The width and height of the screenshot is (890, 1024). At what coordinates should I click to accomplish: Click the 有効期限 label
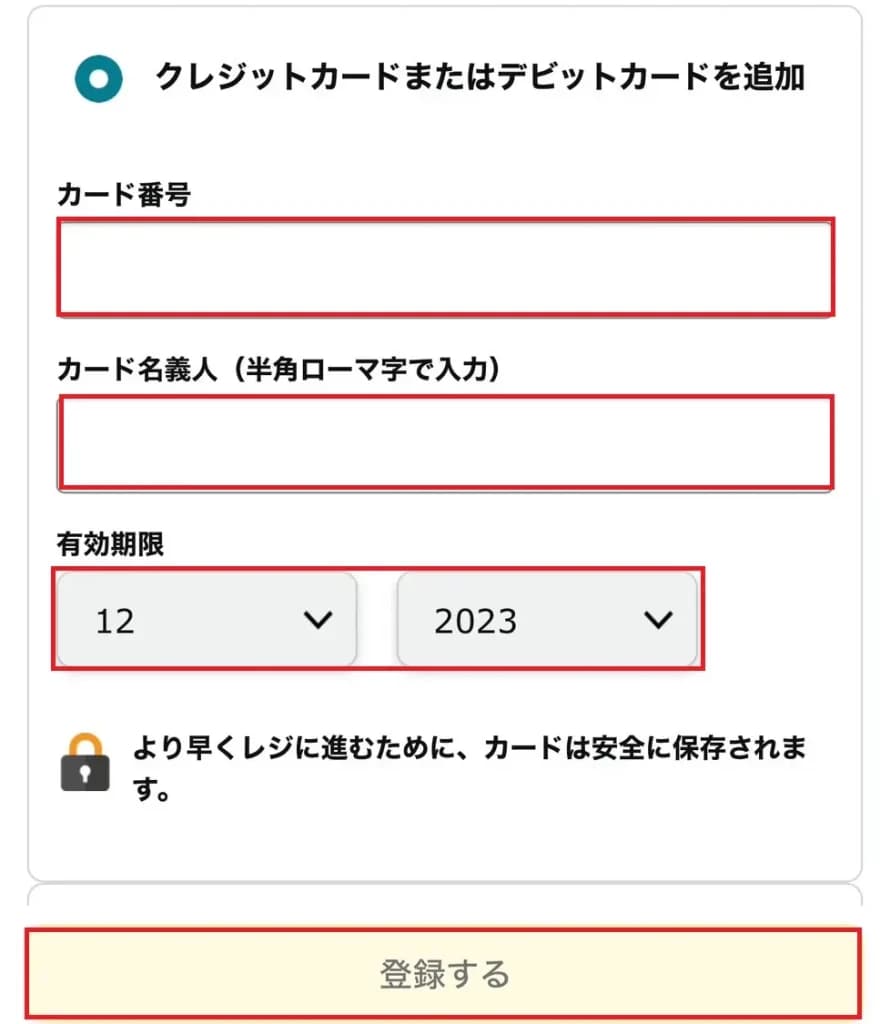pos(111,544)
